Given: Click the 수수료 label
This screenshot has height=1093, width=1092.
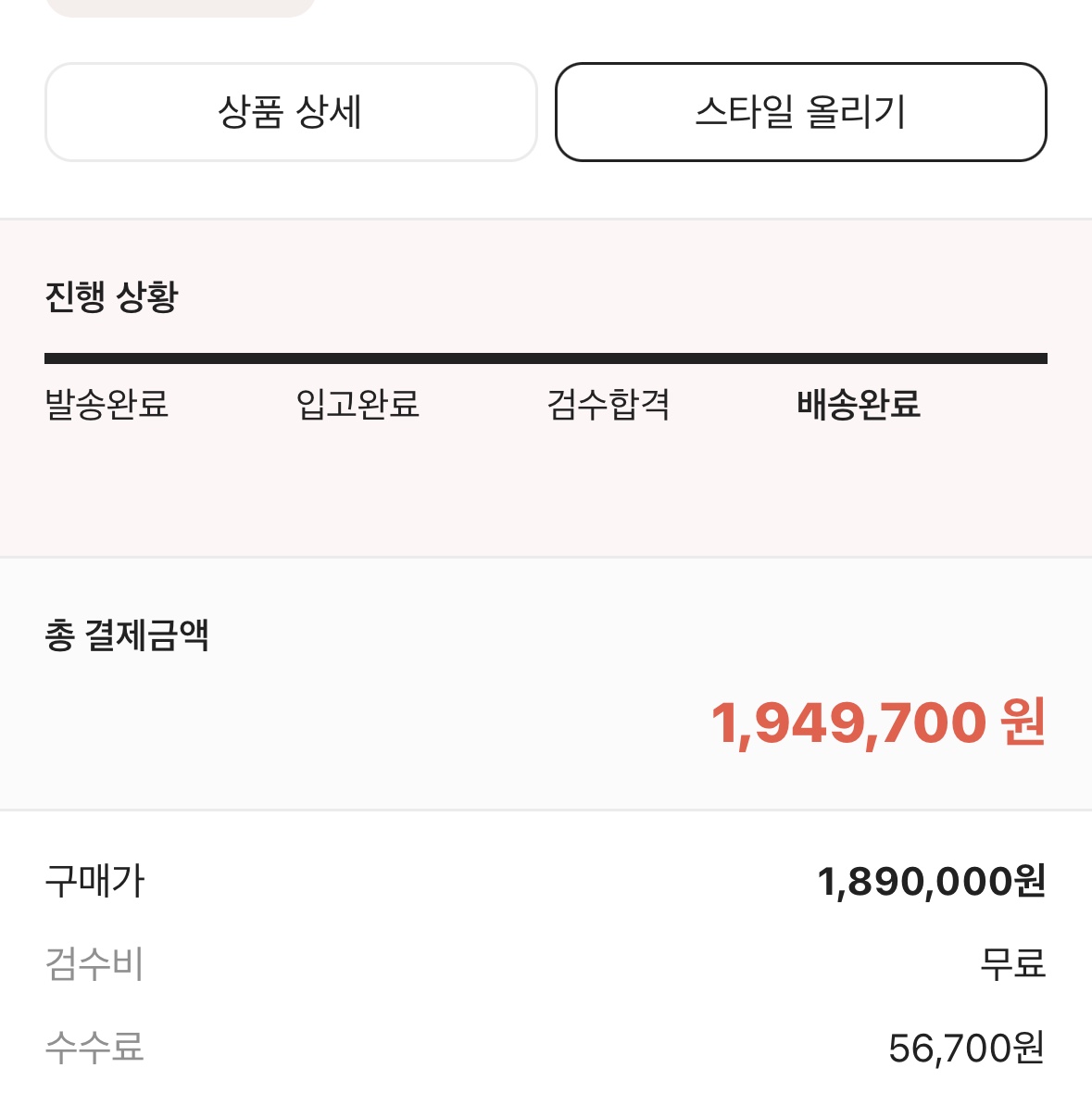Looking at the screenshot, I should (x=94, y=1047).
